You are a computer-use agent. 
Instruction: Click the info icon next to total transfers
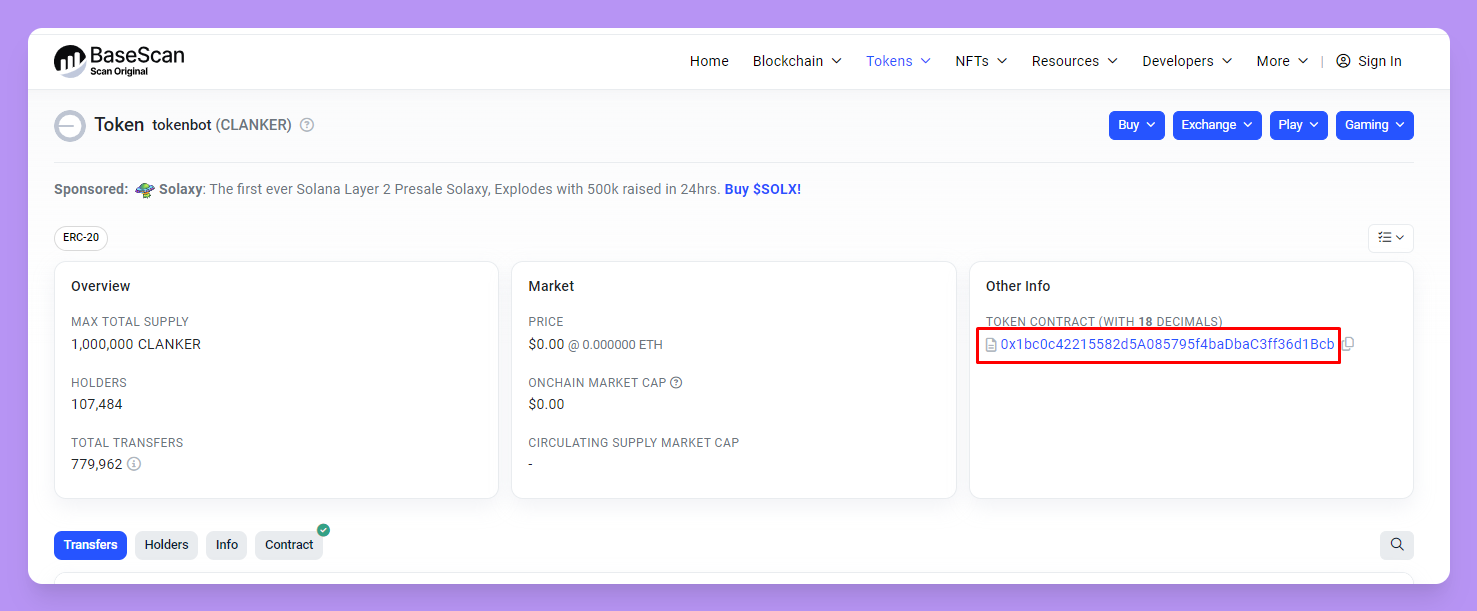click(134, 464)
